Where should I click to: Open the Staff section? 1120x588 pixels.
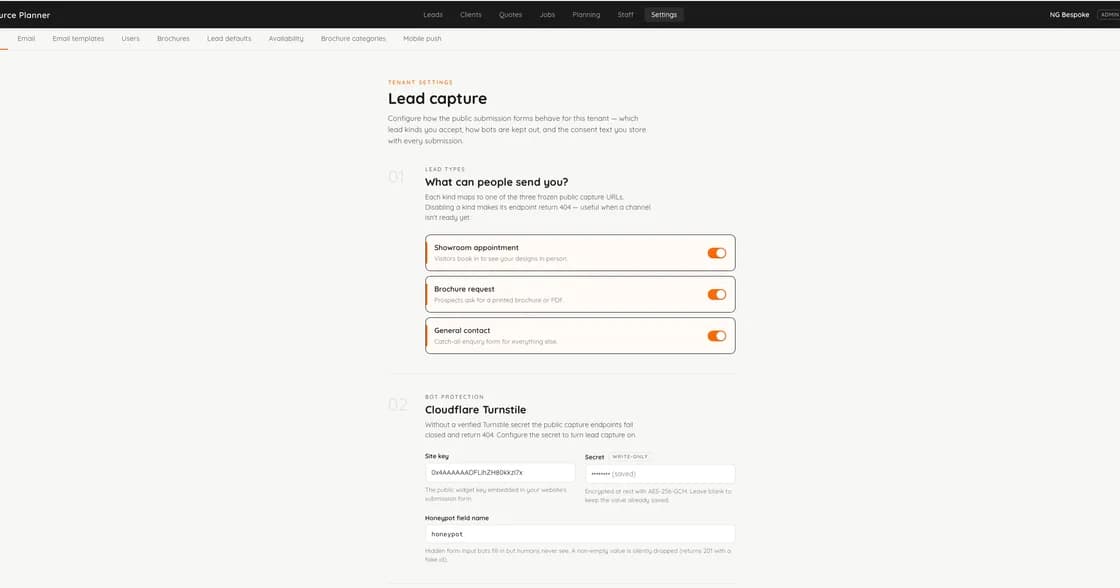click(x=625, y=14)
